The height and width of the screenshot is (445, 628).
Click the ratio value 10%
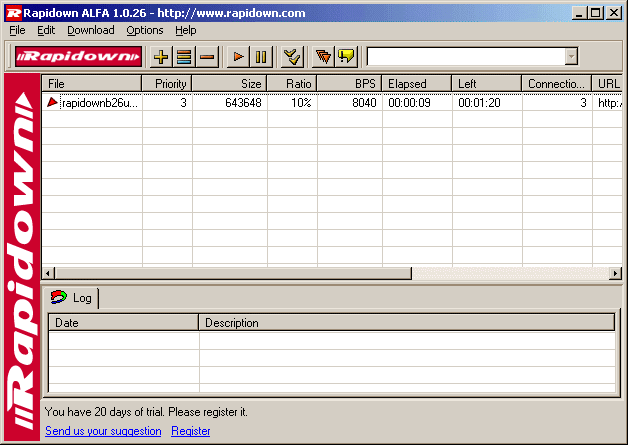(301, 103)
